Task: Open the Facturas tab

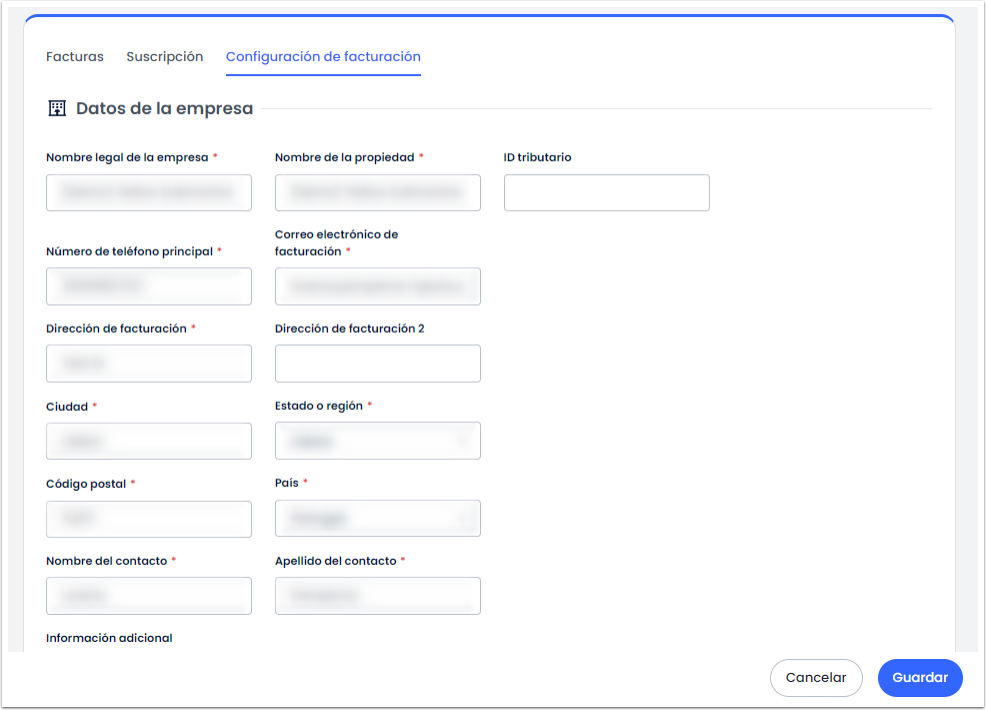Action: (75, 57)
